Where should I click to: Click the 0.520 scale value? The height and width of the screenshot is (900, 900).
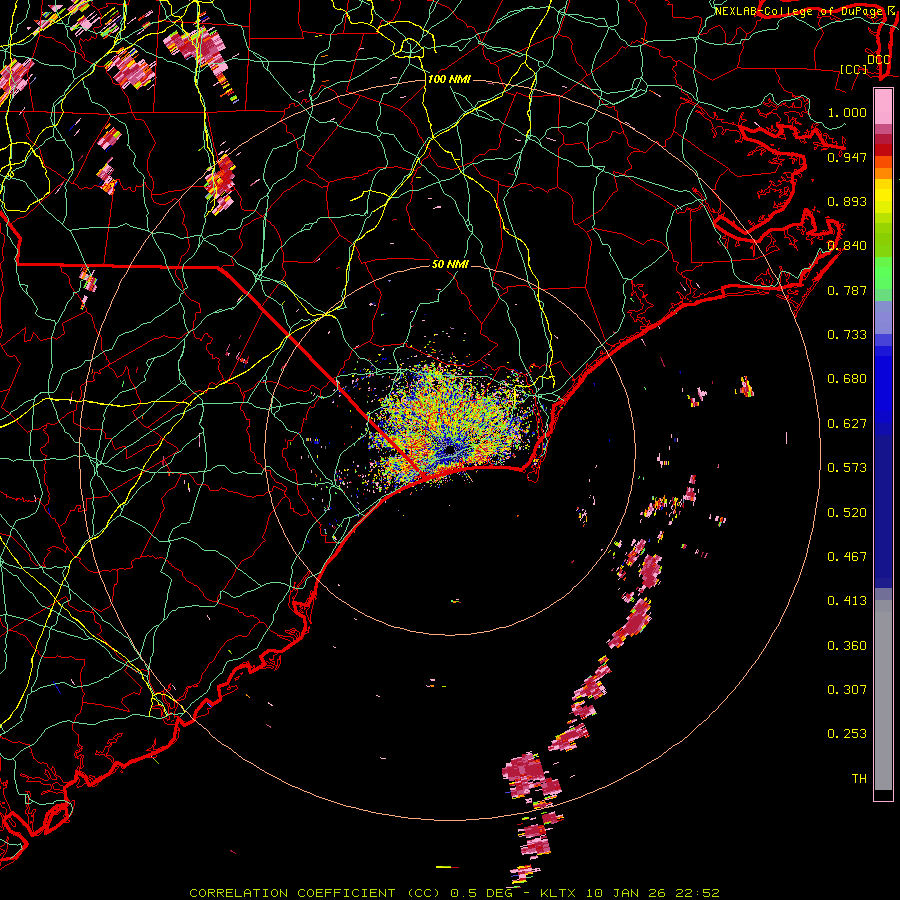[x=847, y=513]
